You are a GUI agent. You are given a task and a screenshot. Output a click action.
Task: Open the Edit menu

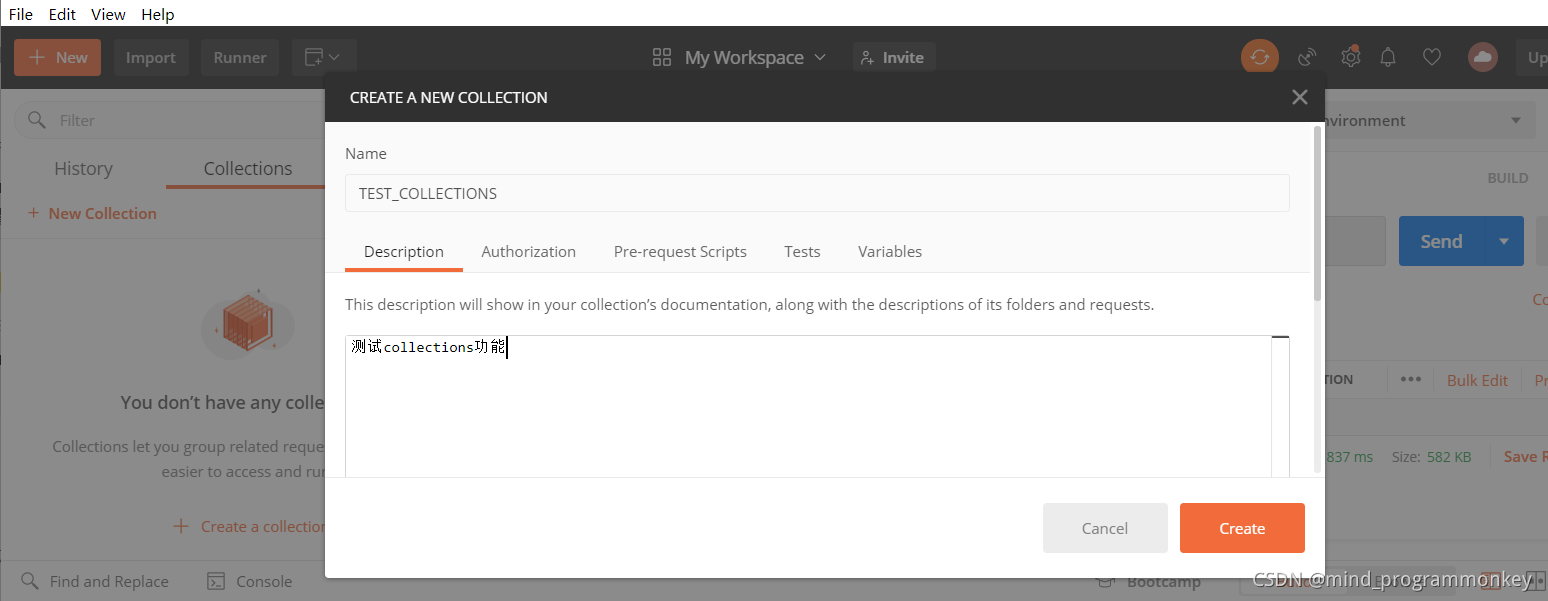[x=62, y=14]
